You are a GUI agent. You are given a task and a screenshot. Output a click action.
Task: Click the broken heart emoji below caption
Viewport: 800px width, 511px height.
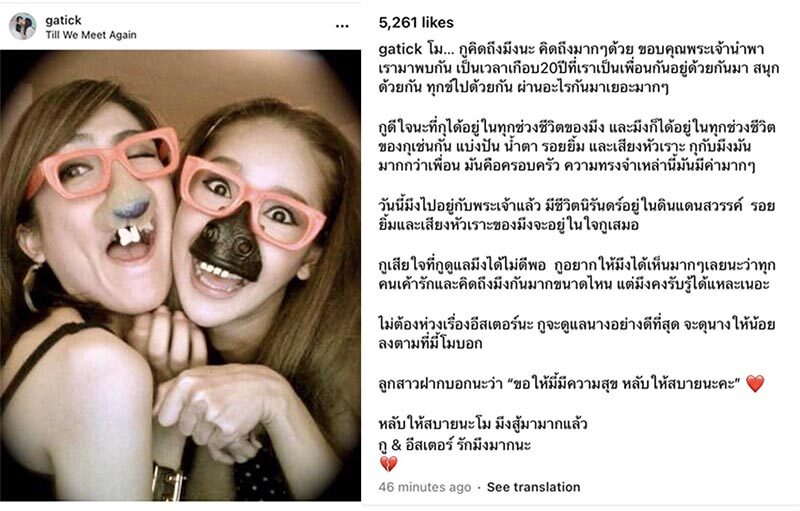point(389,464)
